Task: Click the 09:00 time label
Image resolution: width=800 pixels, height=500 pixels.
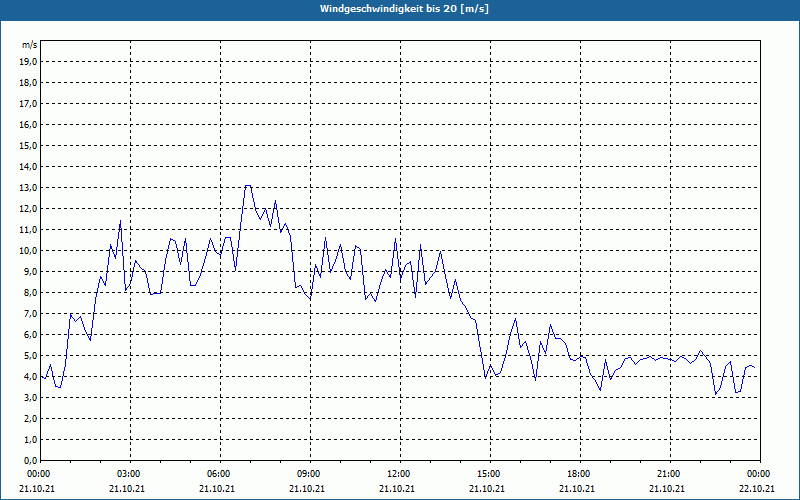Action: point(310,474)
